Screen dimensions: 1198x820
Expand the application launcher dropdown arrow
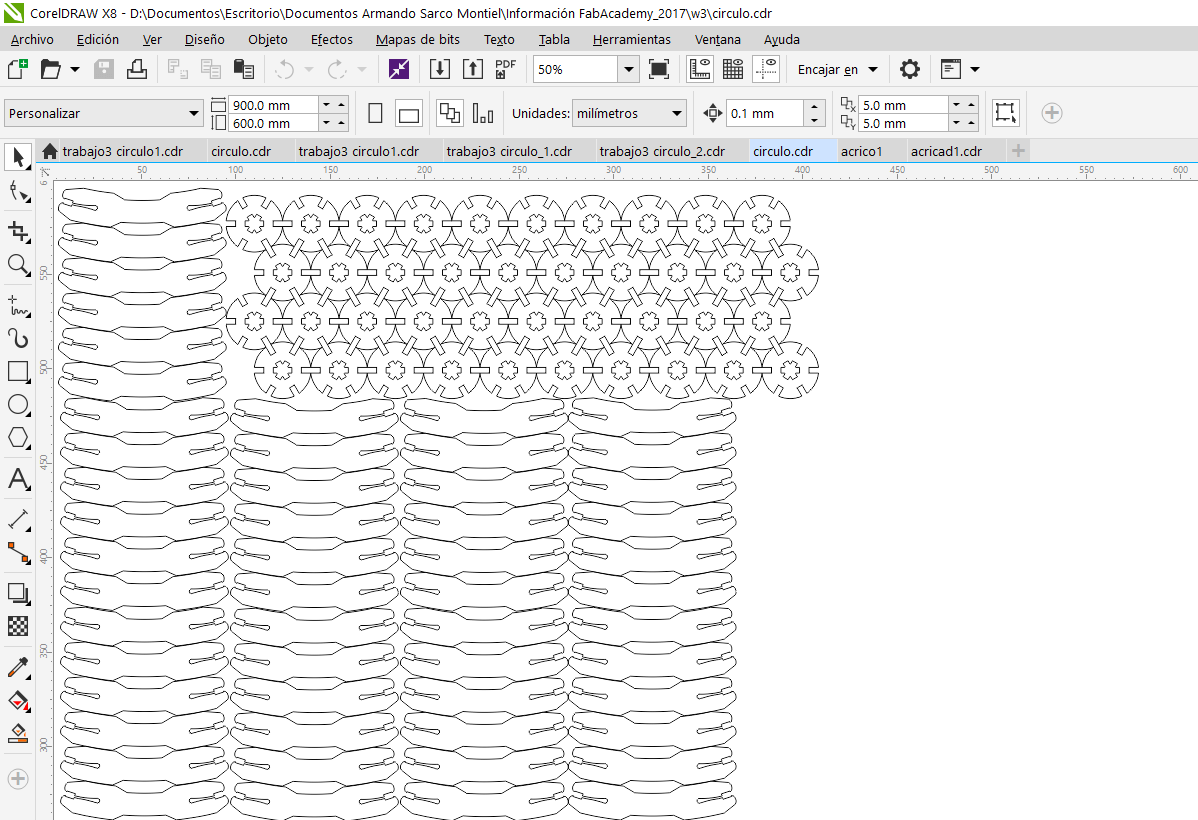[x=974, y=70]
